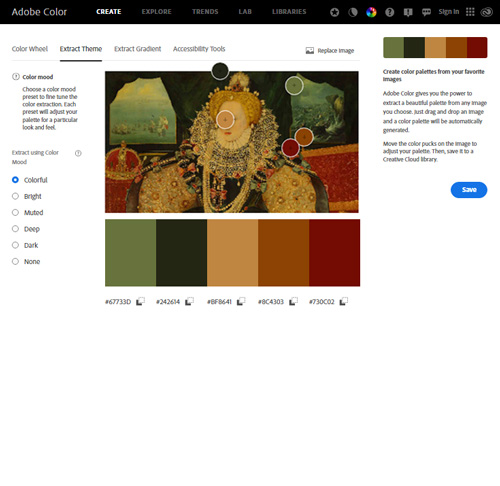Click the hex value #8C4303

tap(271, 302)
